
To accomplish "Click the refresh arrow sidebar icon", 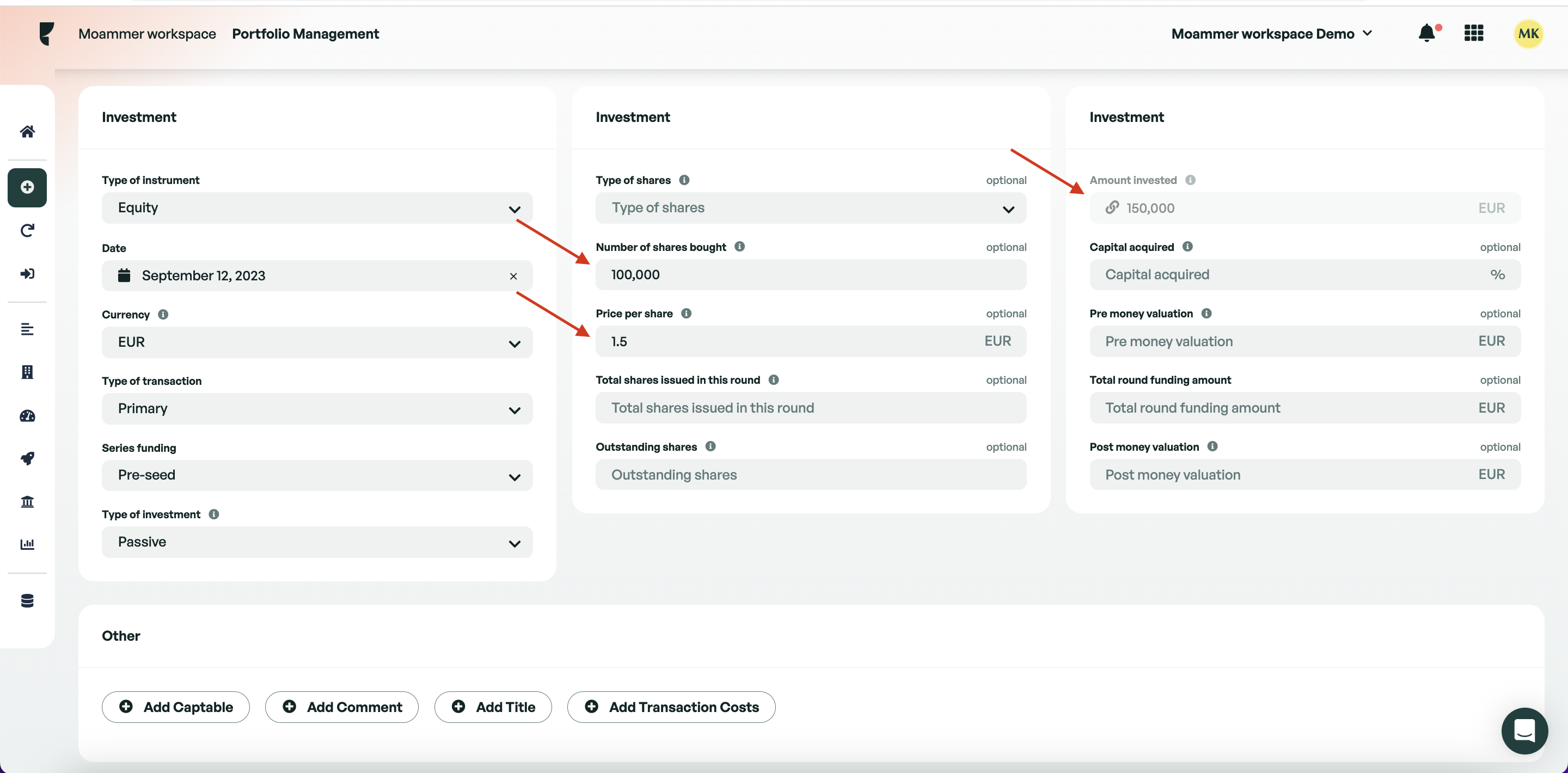I will [27, 231].
